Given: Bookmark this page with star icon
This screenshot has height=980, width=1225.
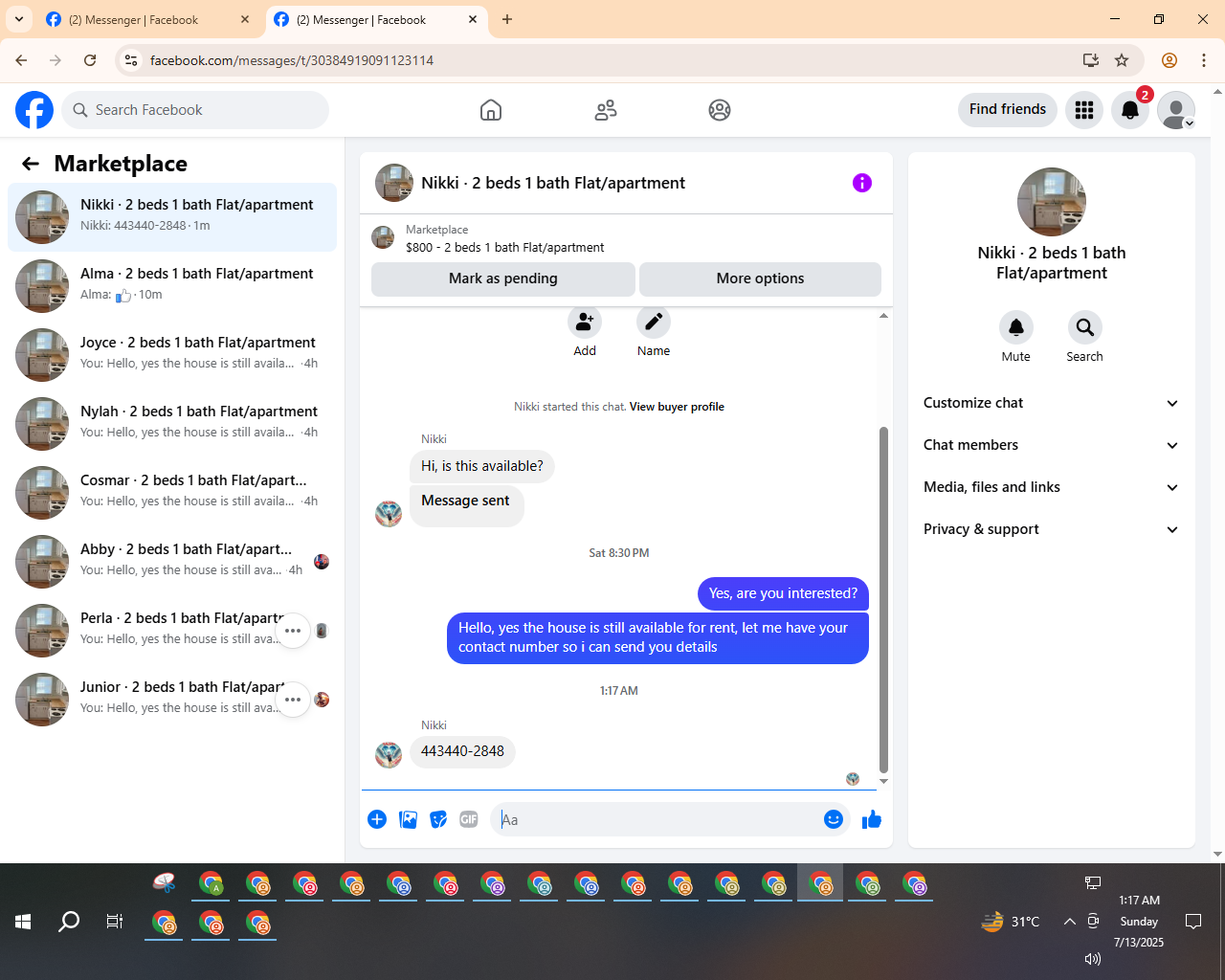Looking at the screenshot, I should pos(1122,60).
